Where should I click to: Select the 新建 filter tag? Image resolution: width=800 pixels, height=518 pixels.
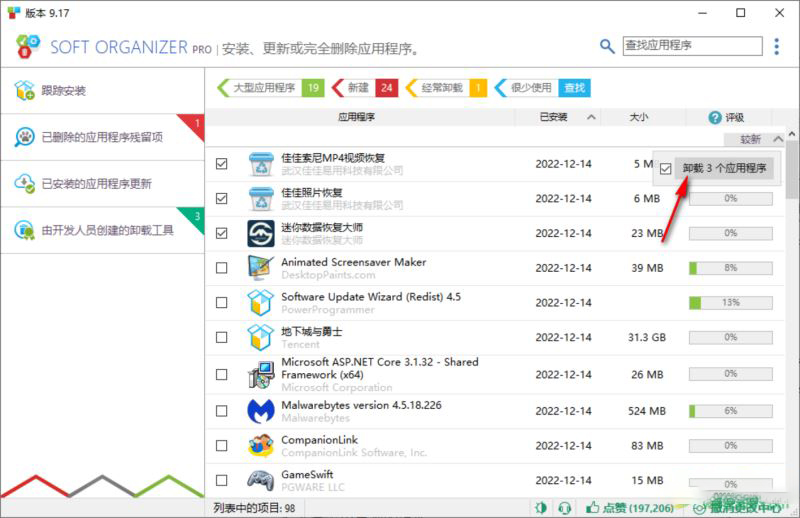(365, 88)
